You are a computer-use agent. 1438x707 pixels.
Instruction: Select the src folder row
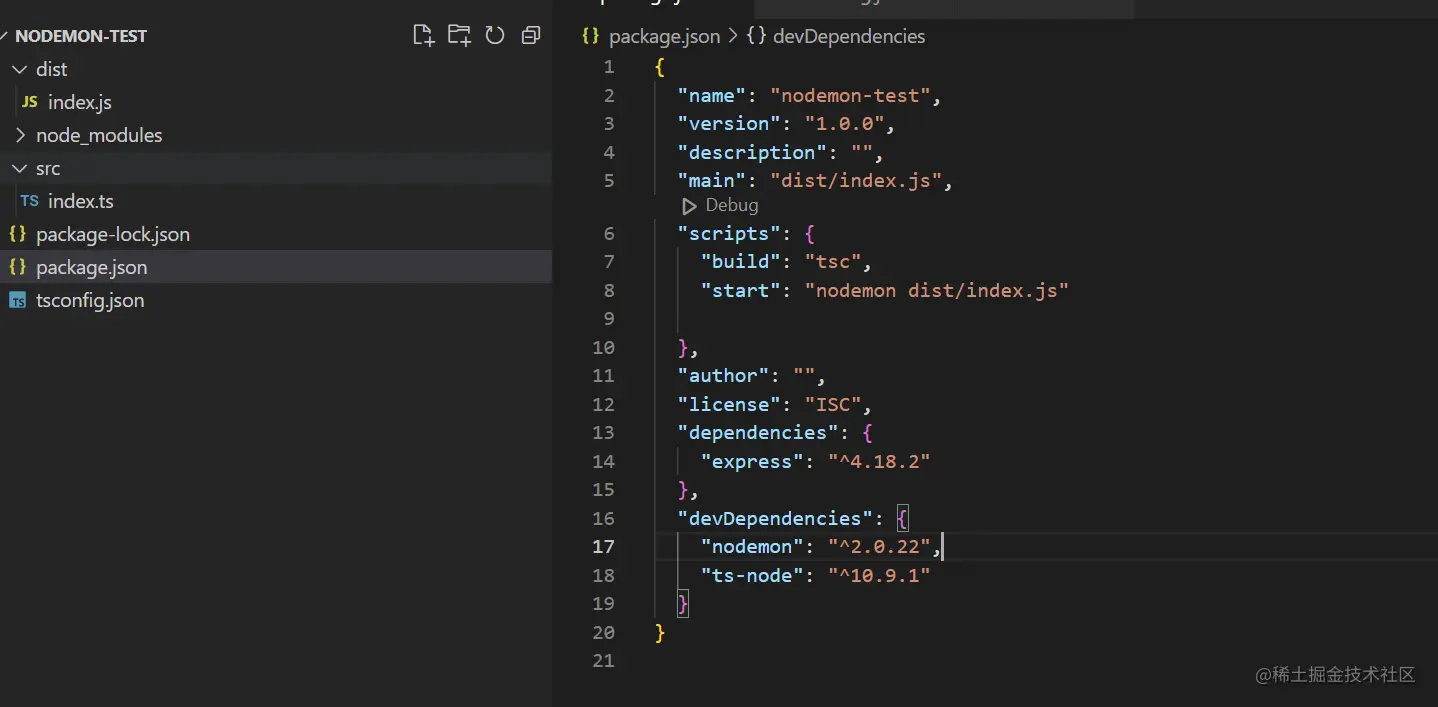click(x=276, y=168)
